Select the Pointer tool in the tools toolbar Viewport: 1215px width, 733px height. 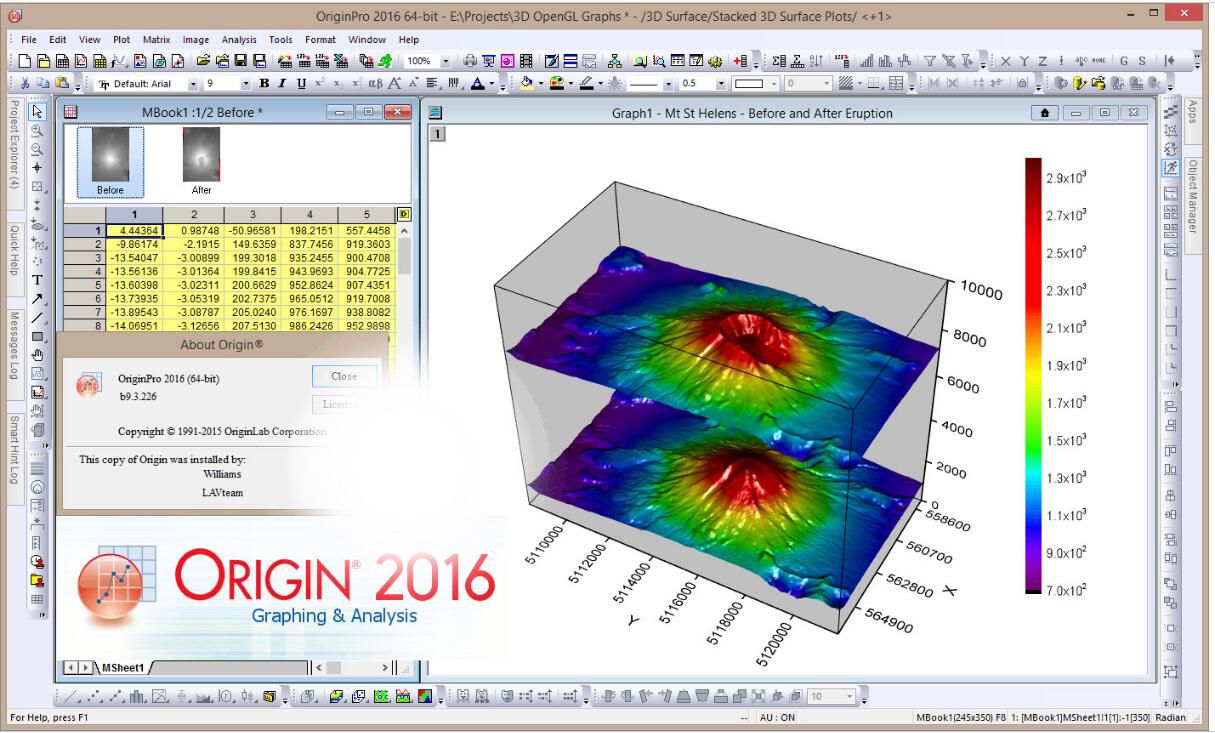coord(37,112)
